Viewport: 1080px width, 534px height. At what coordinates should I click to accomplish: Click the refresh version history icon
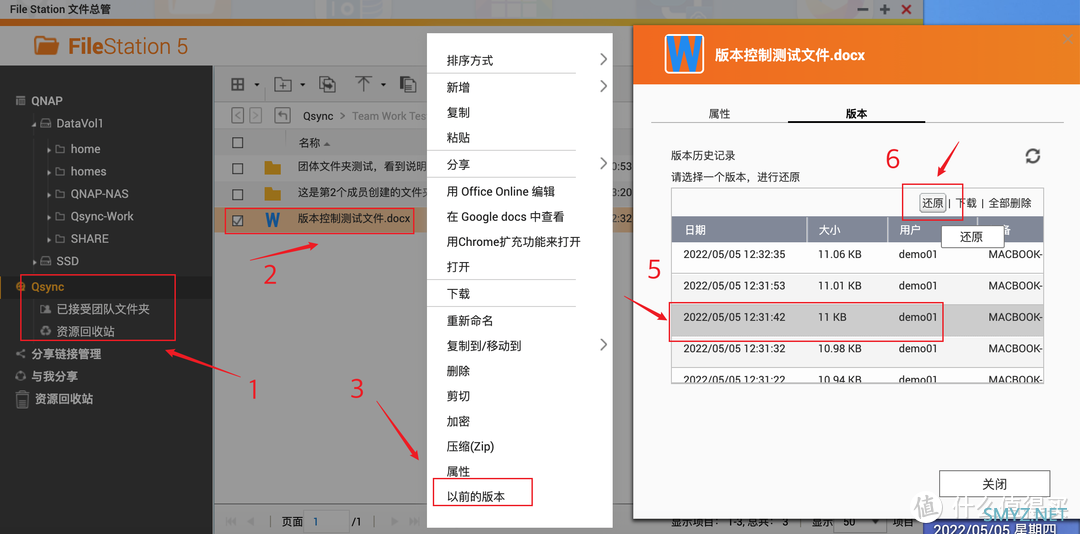(1032, 156)
